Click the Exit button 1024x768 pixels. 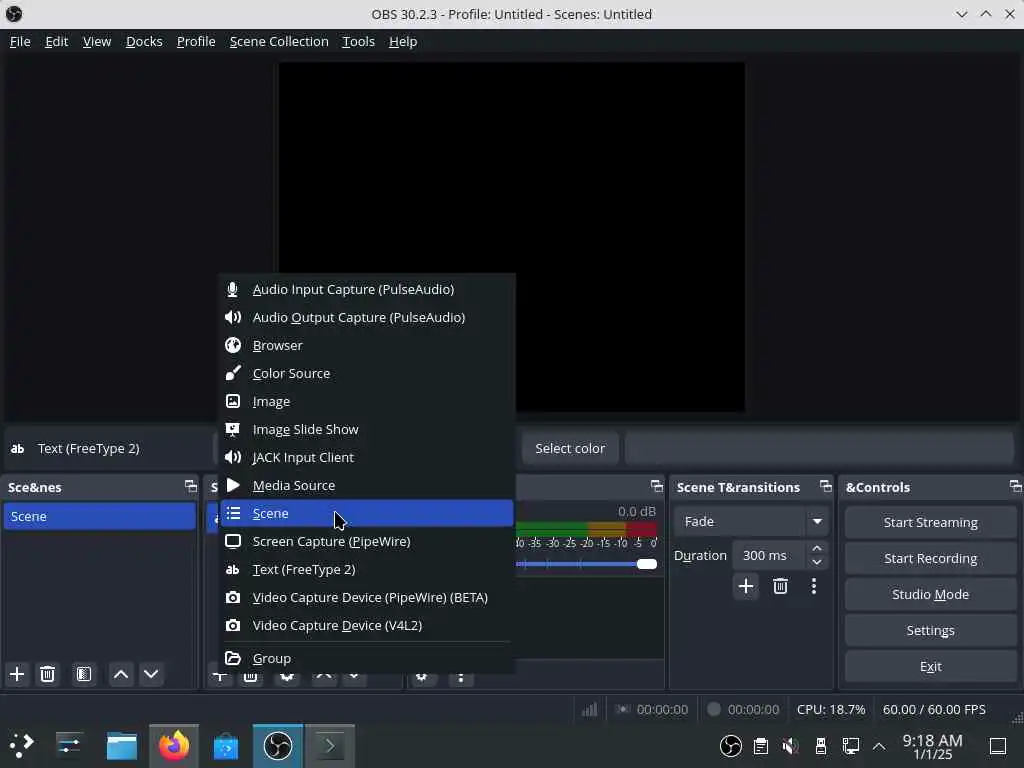(931, 666)
